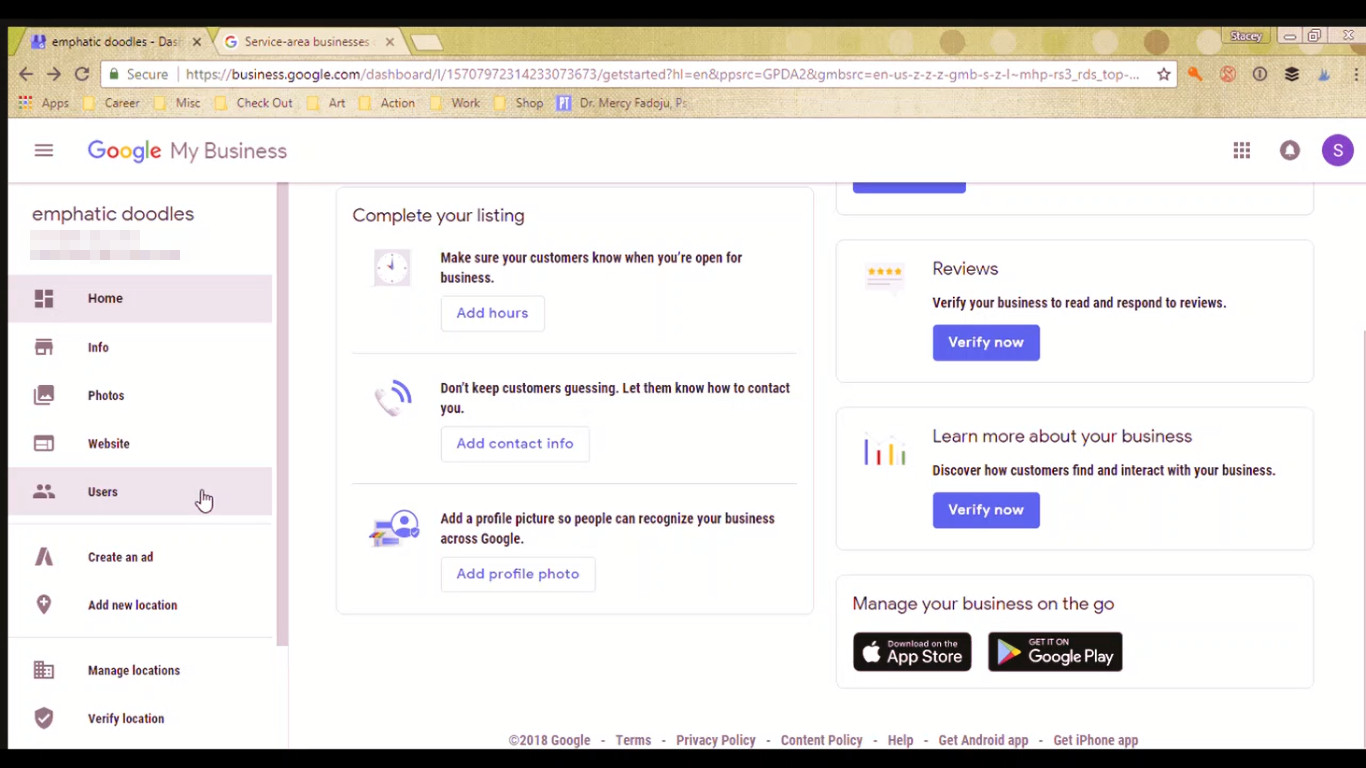Select Verify location in sidebar

click(x=140, y=718)
